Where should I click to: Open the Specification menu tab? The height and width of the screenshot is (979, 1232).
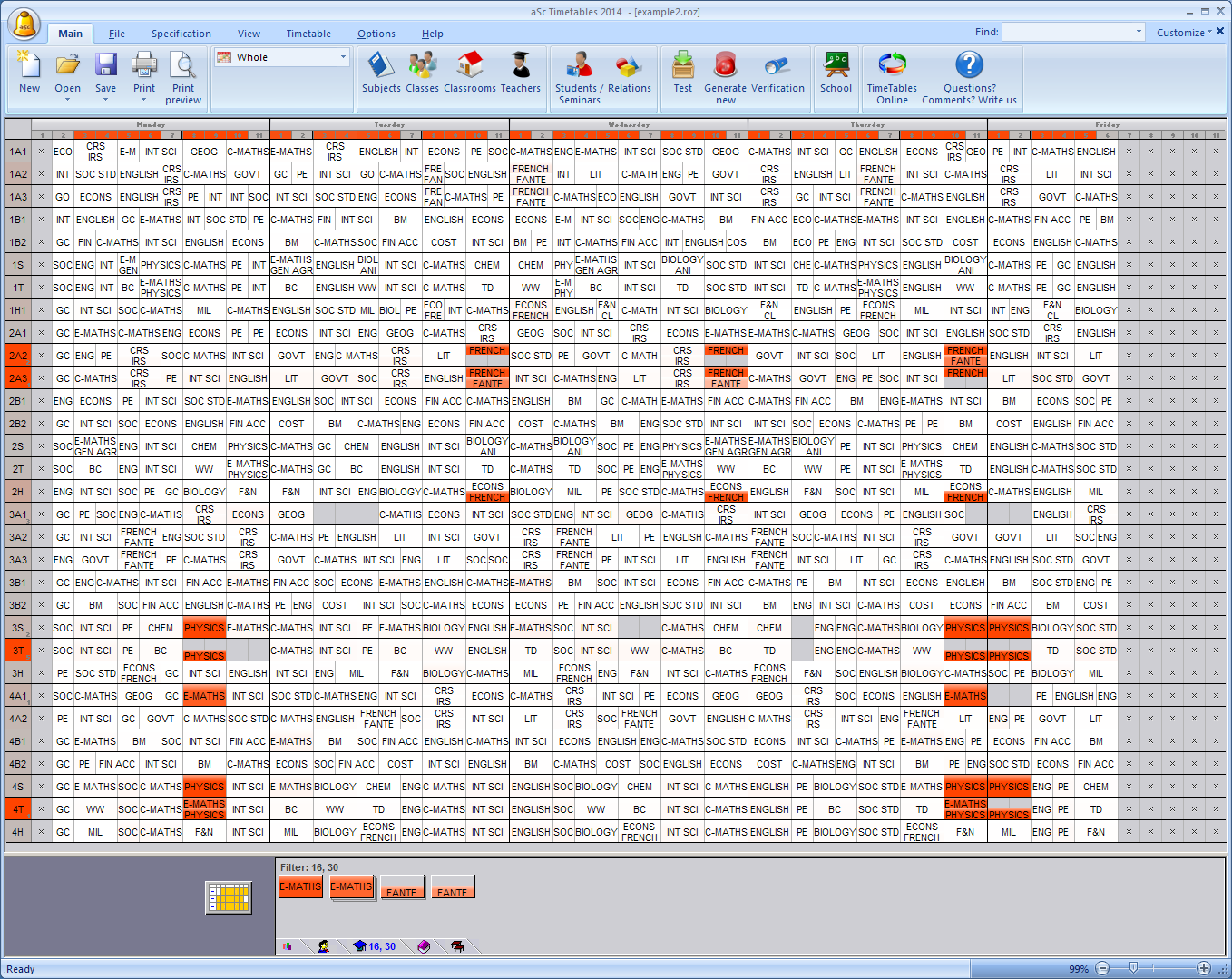click(181, 34)
